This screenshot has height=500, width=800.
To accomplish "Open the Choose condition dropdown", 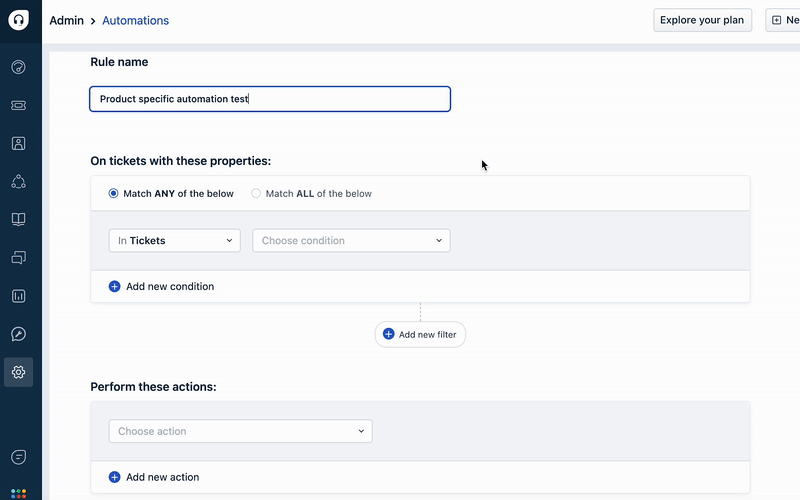I will 351,241.
